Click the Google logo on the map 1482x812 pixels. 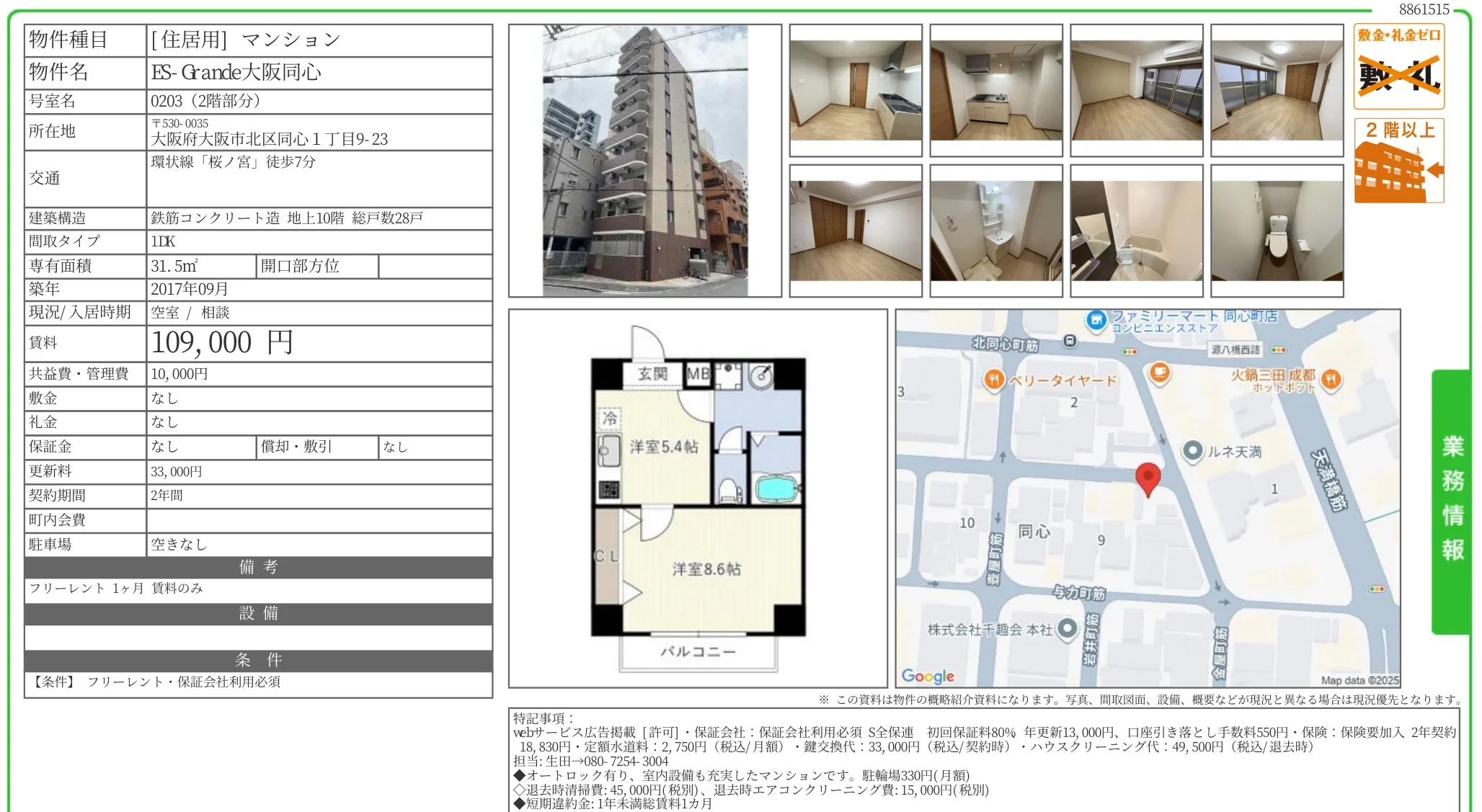coord(928,676)
